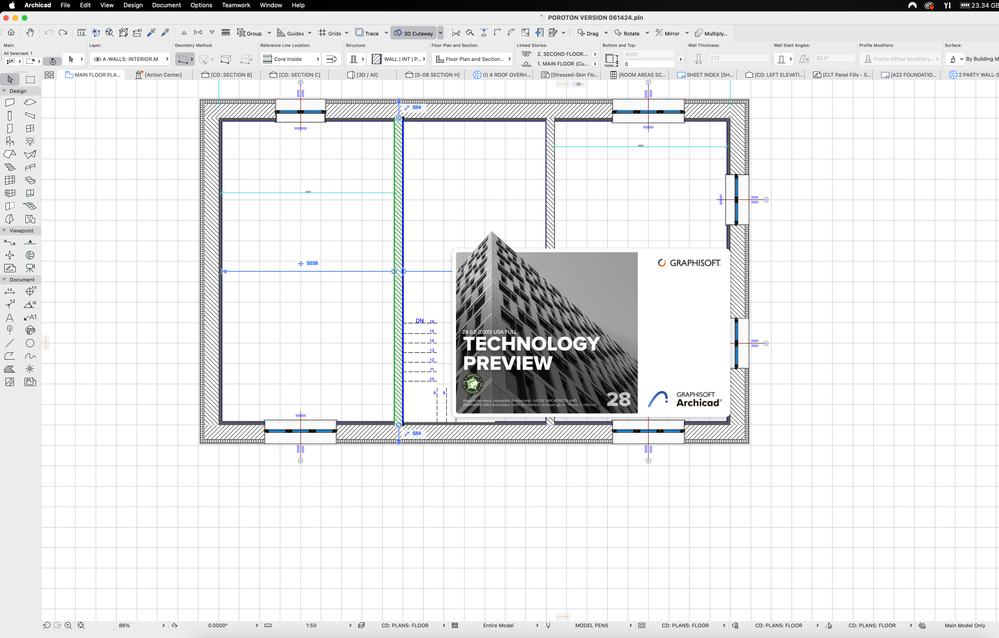Open the Apple menu
Viewport: 999px width, 638px height.
(x=11, y=5)
